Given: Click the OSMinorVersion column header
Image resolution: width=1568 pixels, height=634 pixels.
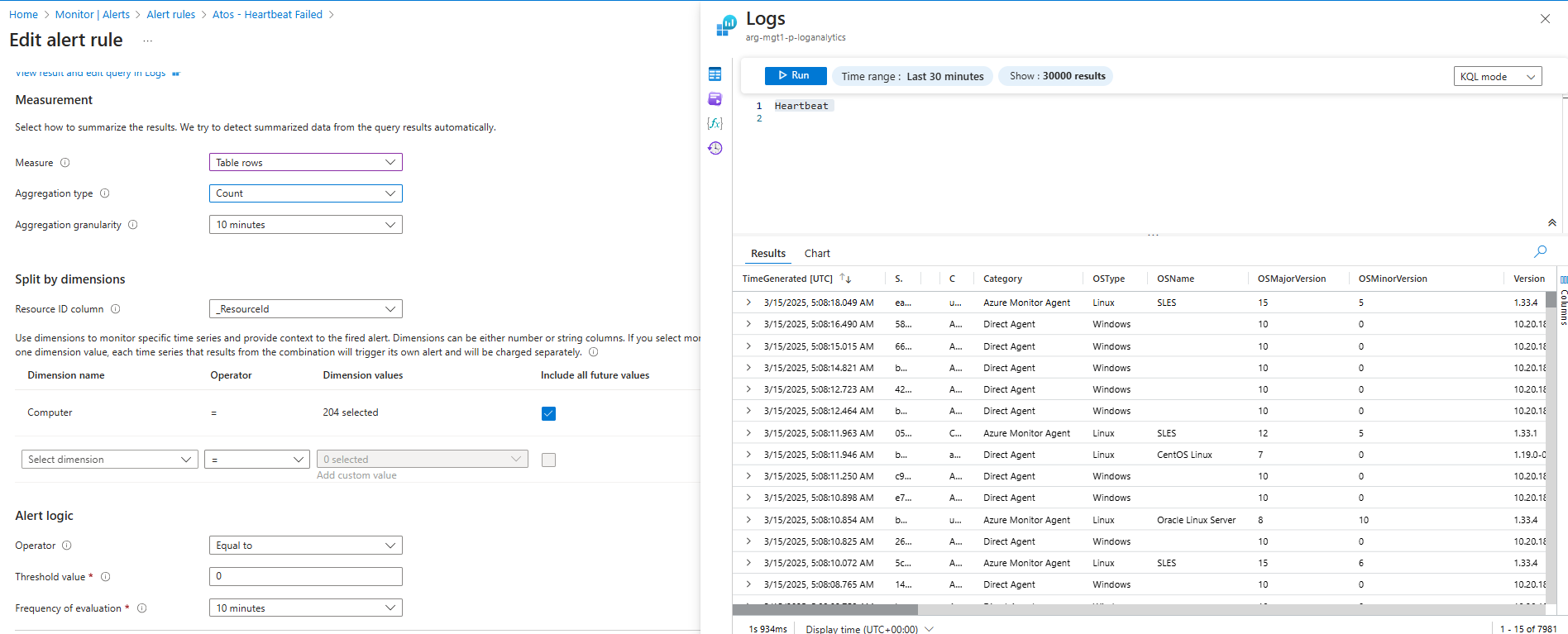Looking at the screenshot, I should 1393,279.
